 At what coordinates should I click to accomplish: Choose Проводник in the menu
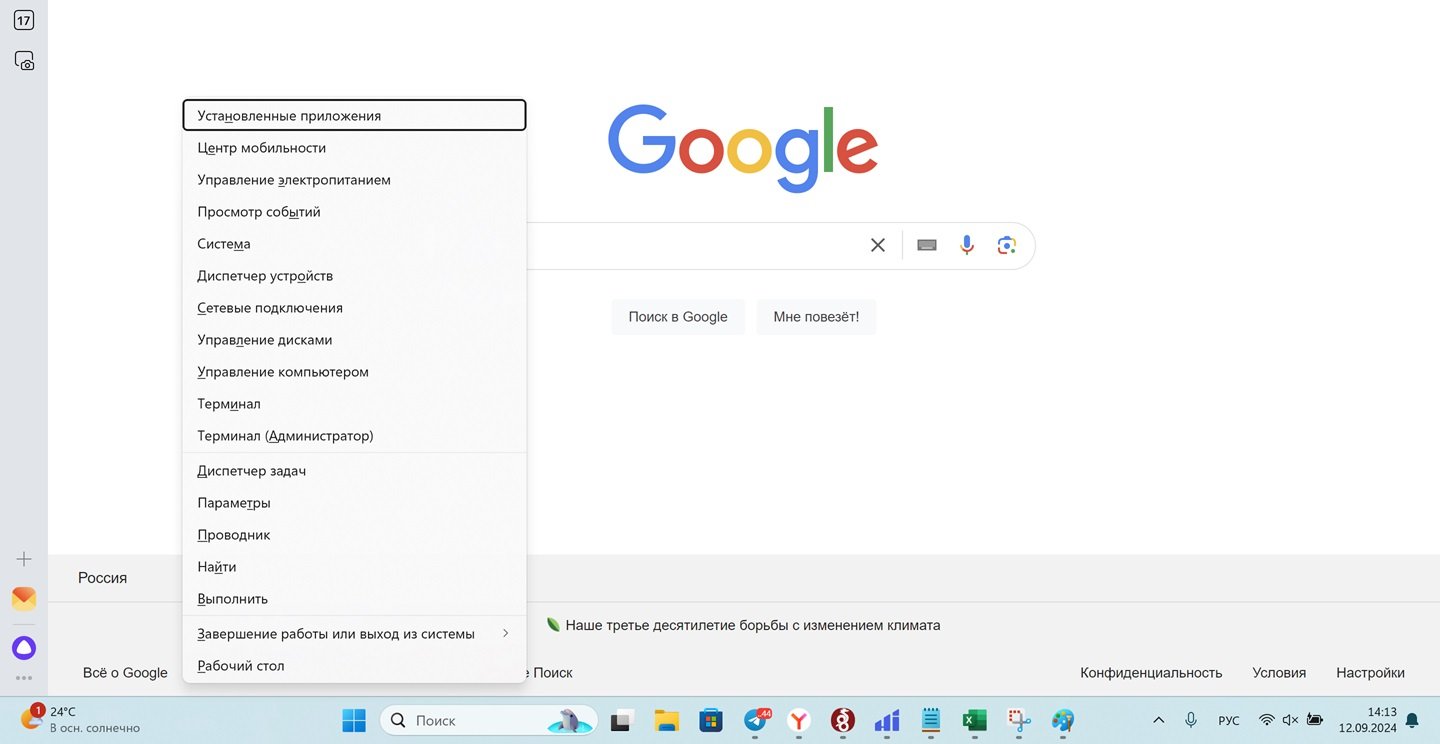[354, 535]
